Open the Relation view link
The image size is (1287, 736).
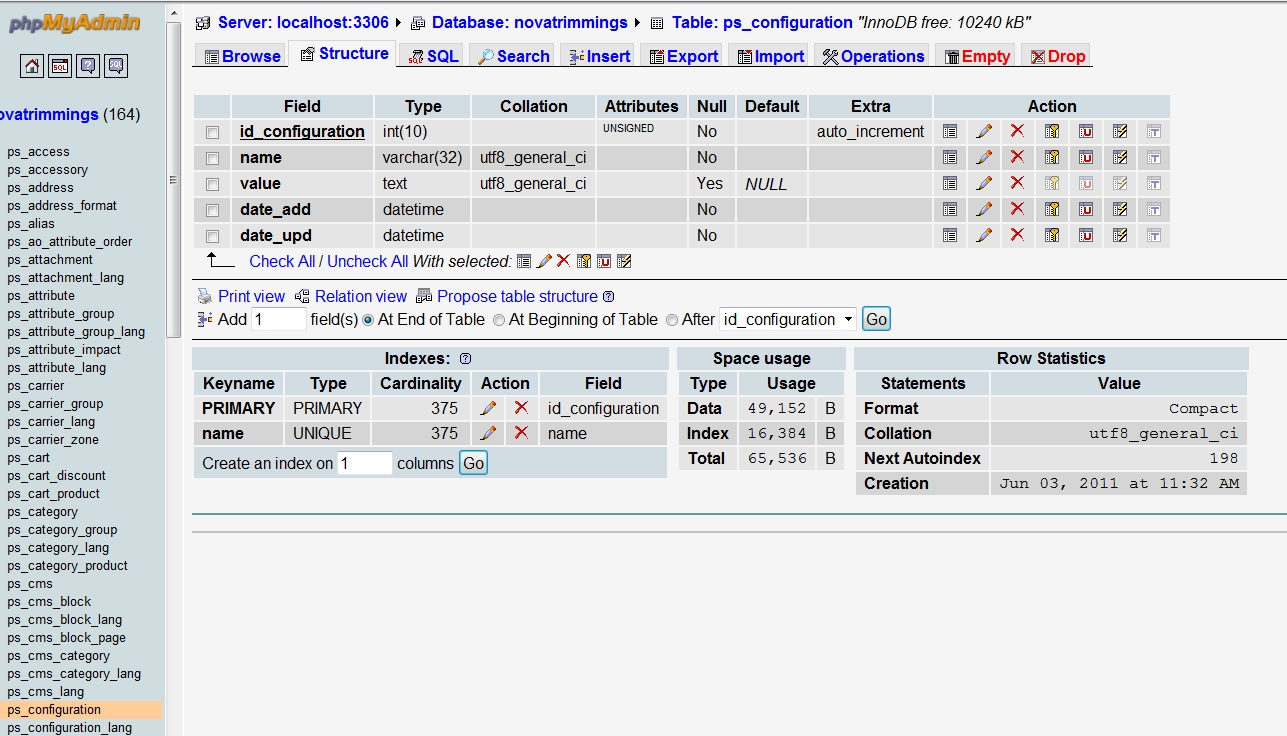[360, 296]
